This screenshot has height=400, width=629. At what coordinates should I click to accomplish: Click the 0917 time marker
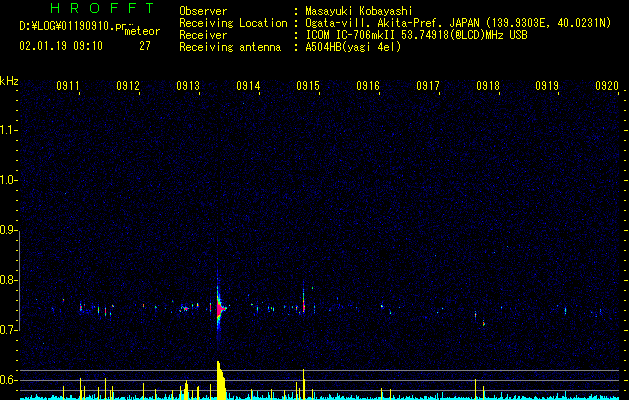click(428, 86)
